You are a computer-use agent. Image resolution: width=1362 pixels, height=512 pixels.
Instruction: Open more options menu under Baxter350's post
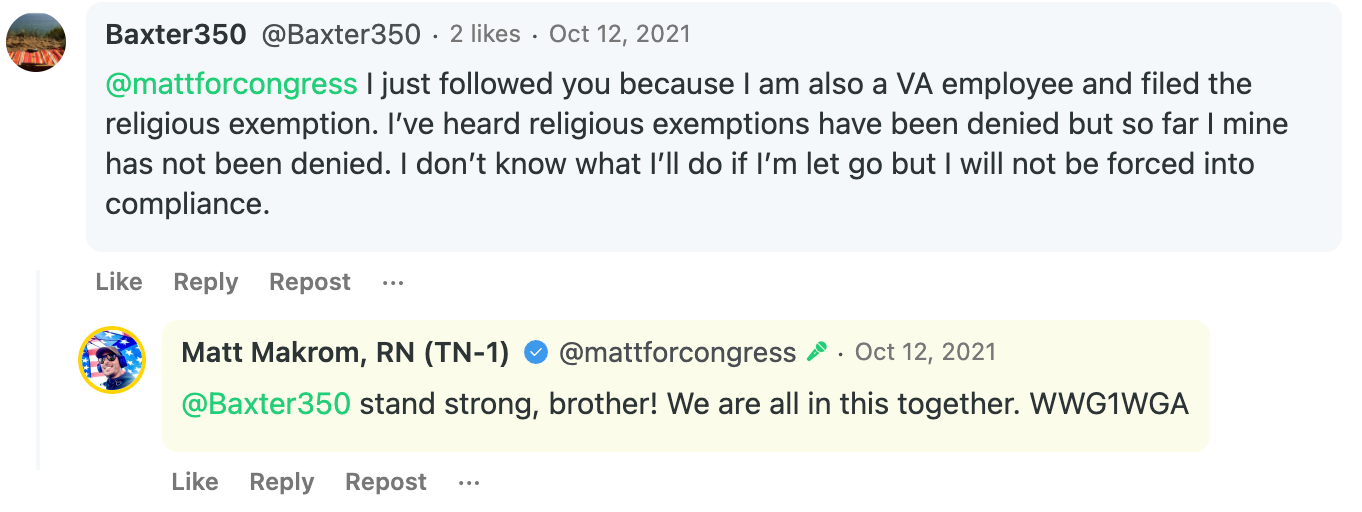(393, 282)
